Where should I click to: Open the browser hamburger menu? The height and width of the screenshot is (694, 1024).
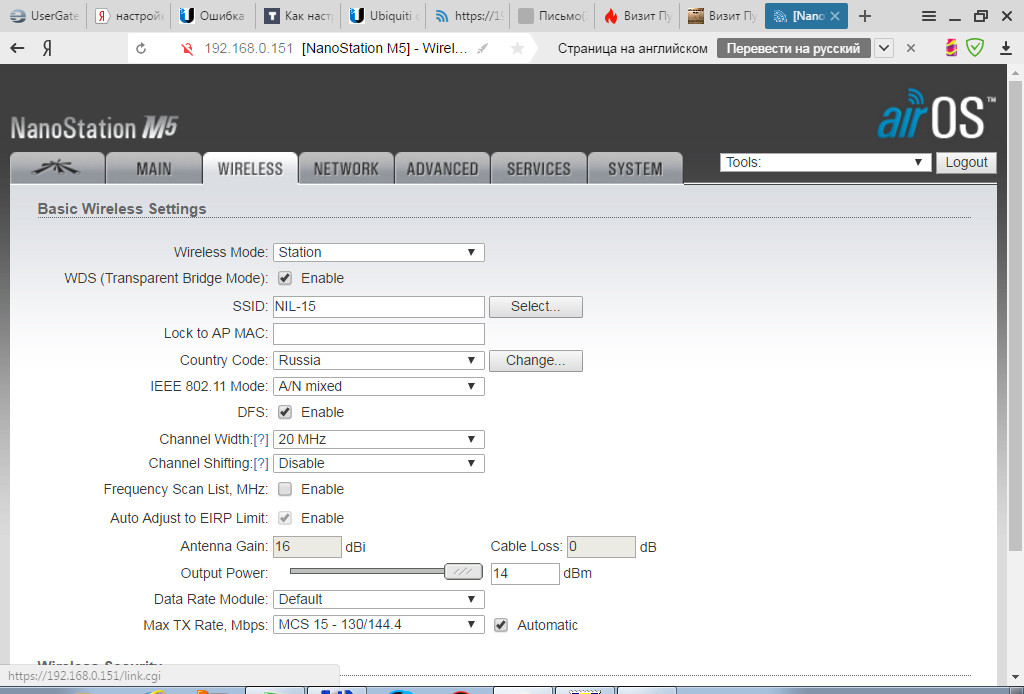point(929,16)
